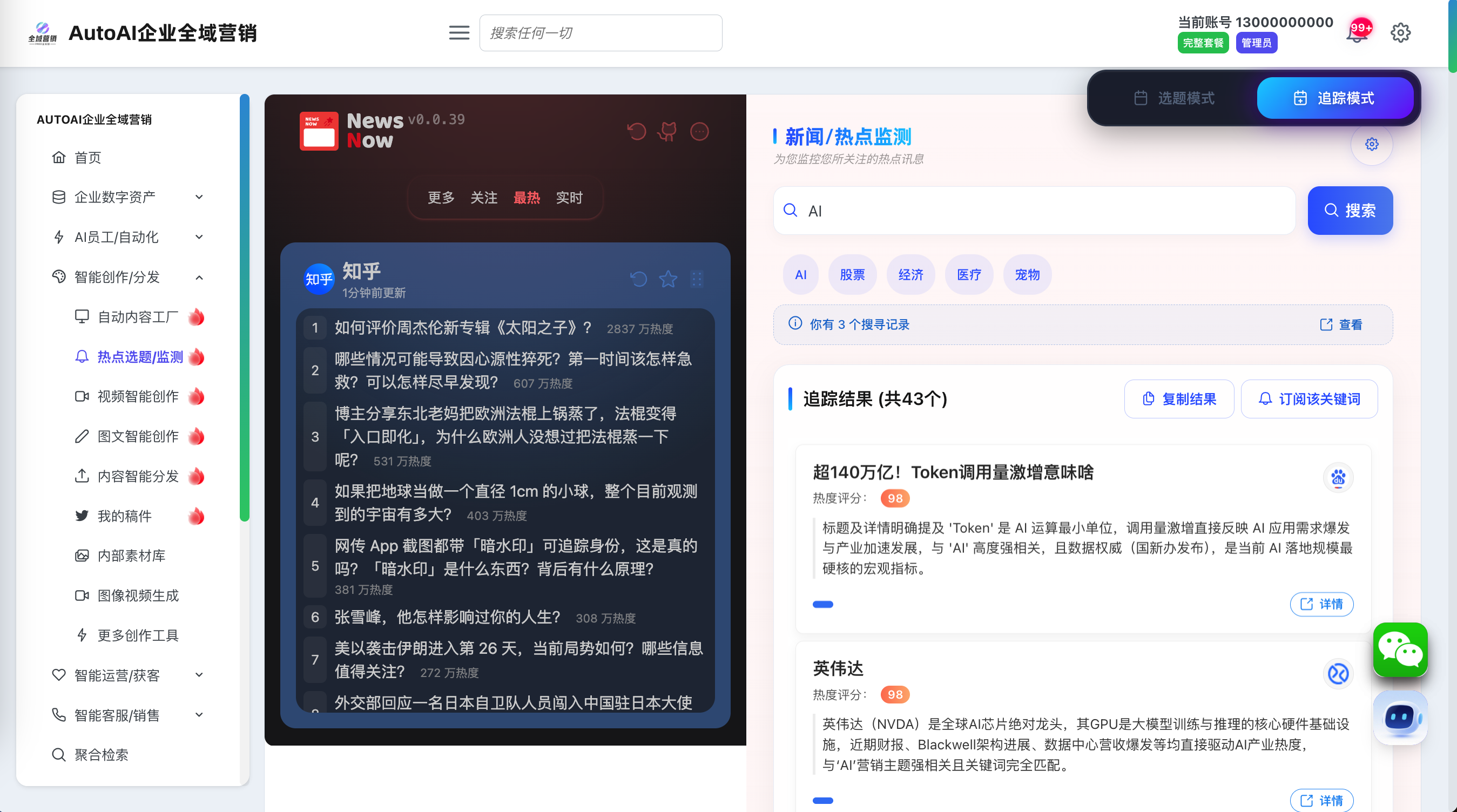1457x812 pixels.
Task: Expand the 企业数字资产 sidebar menu
Action: tap(128, 197)
